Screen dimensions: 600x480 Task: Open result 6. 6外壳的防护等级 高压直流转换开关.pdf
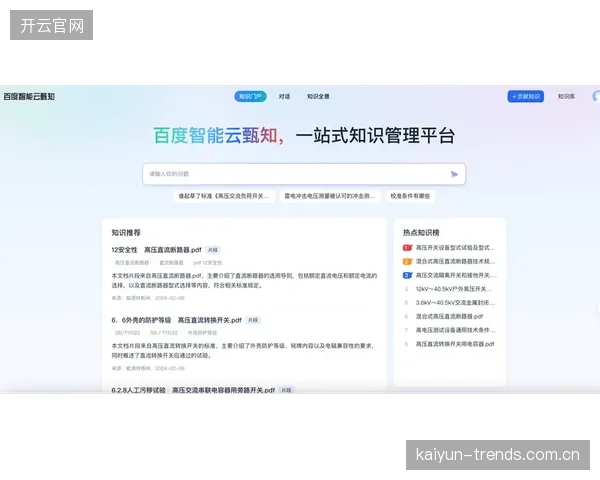click(x=176, y=320)
